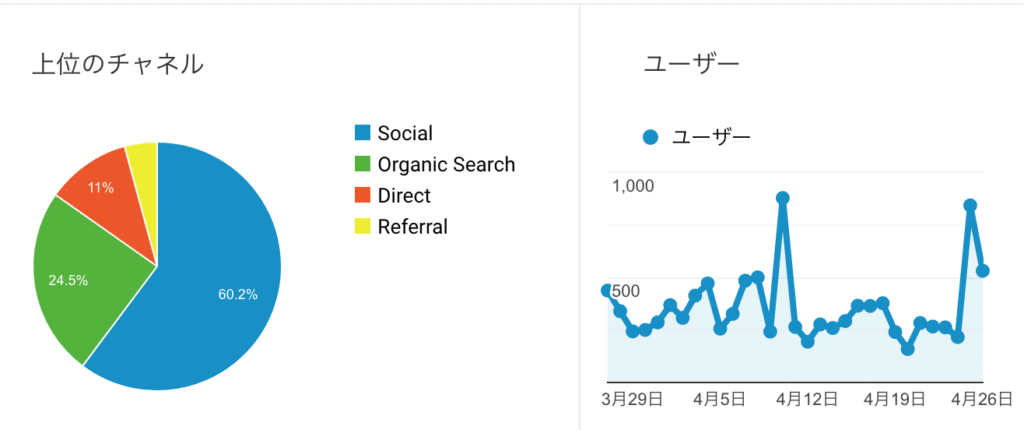Select the Organic Search legend label

pos(447,165)
